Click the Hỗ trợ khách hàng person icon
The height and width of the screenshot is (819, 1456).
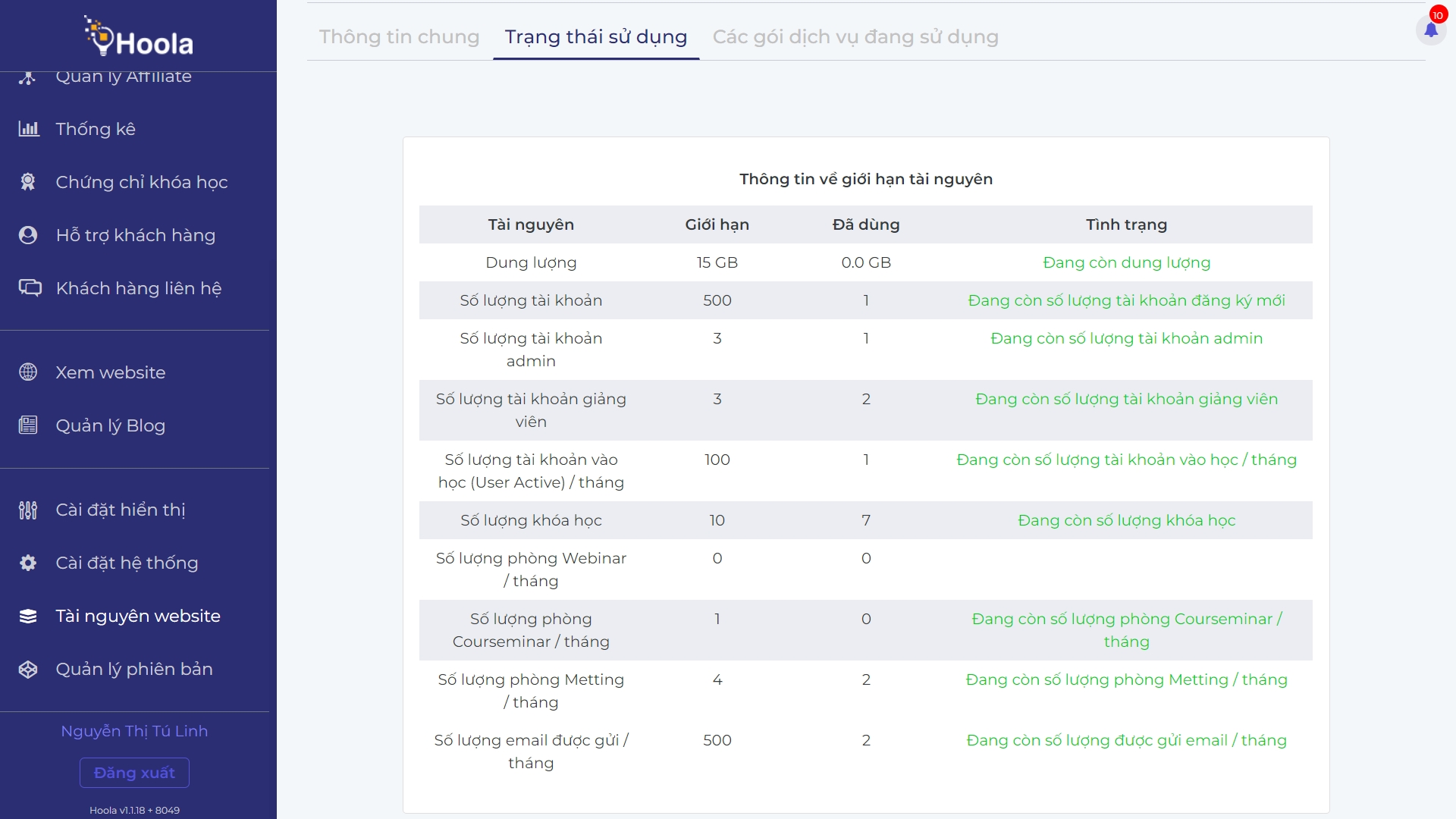(28, 235)
